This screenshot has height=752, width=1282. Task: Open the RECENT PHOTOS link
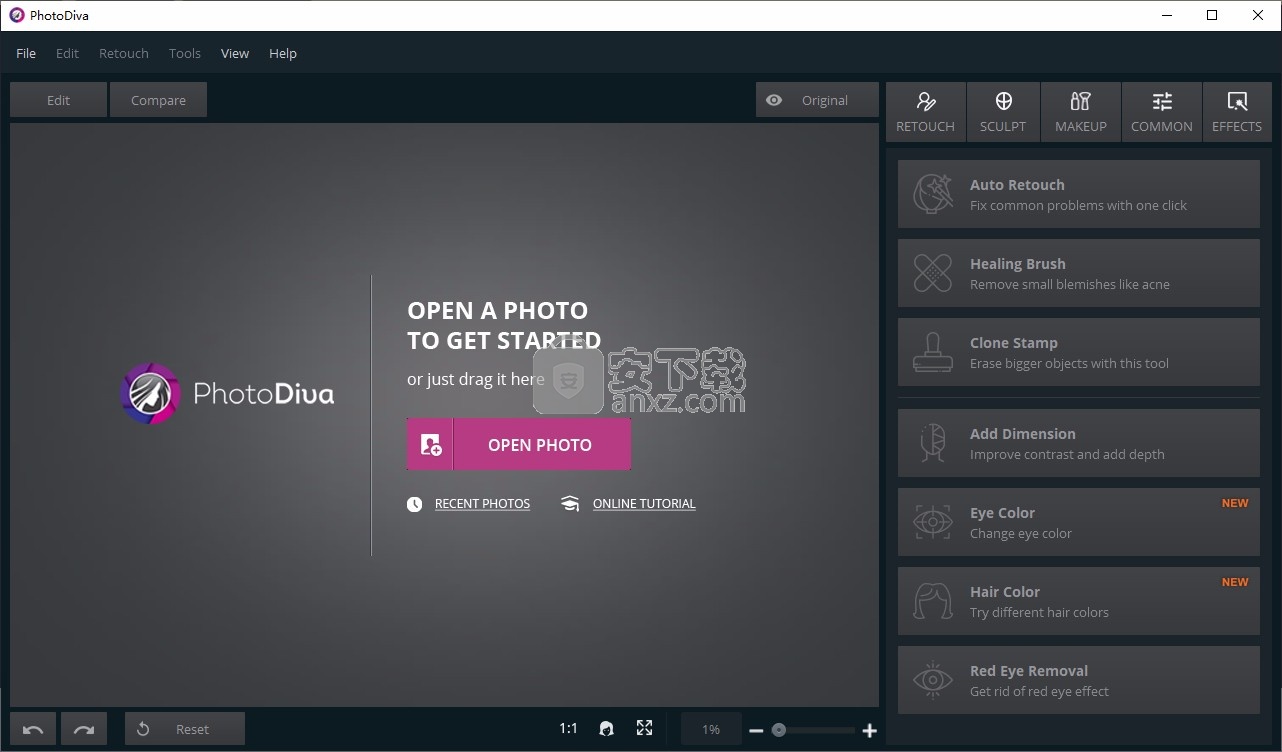(482, 504)
